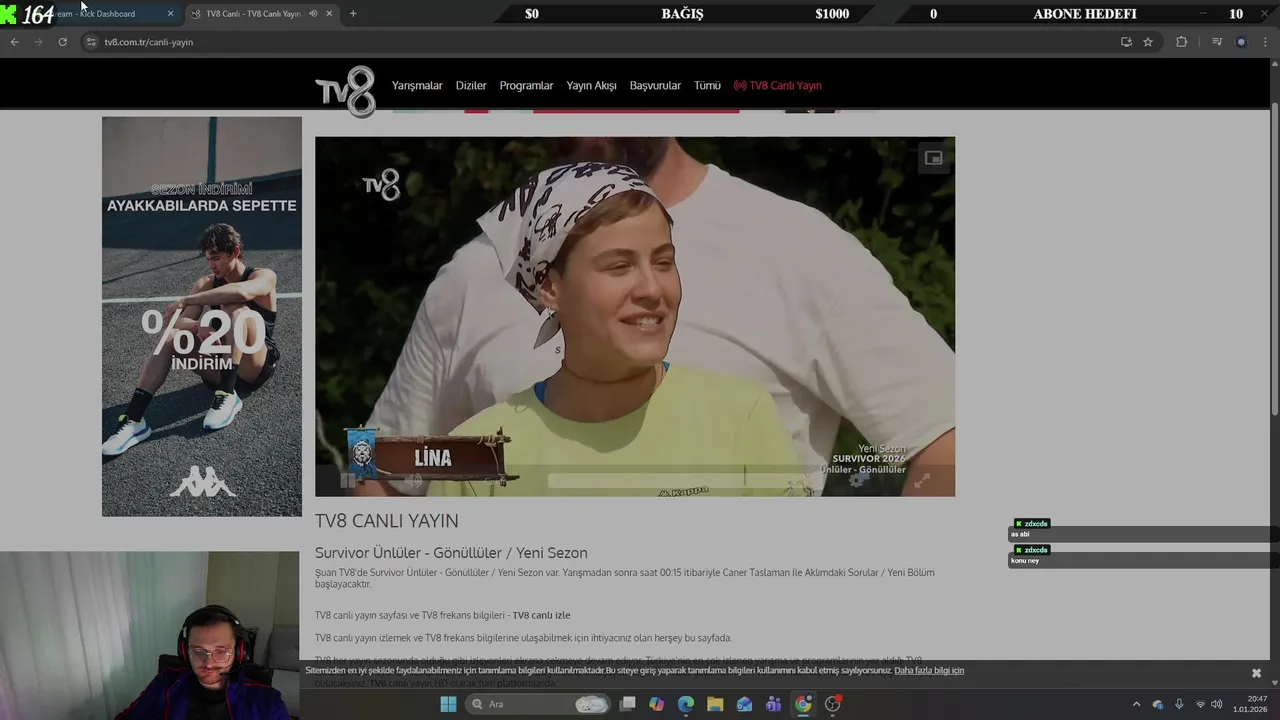Open the Başvurular menu item
Viewport: 1280px width, 720px height.
655,85
